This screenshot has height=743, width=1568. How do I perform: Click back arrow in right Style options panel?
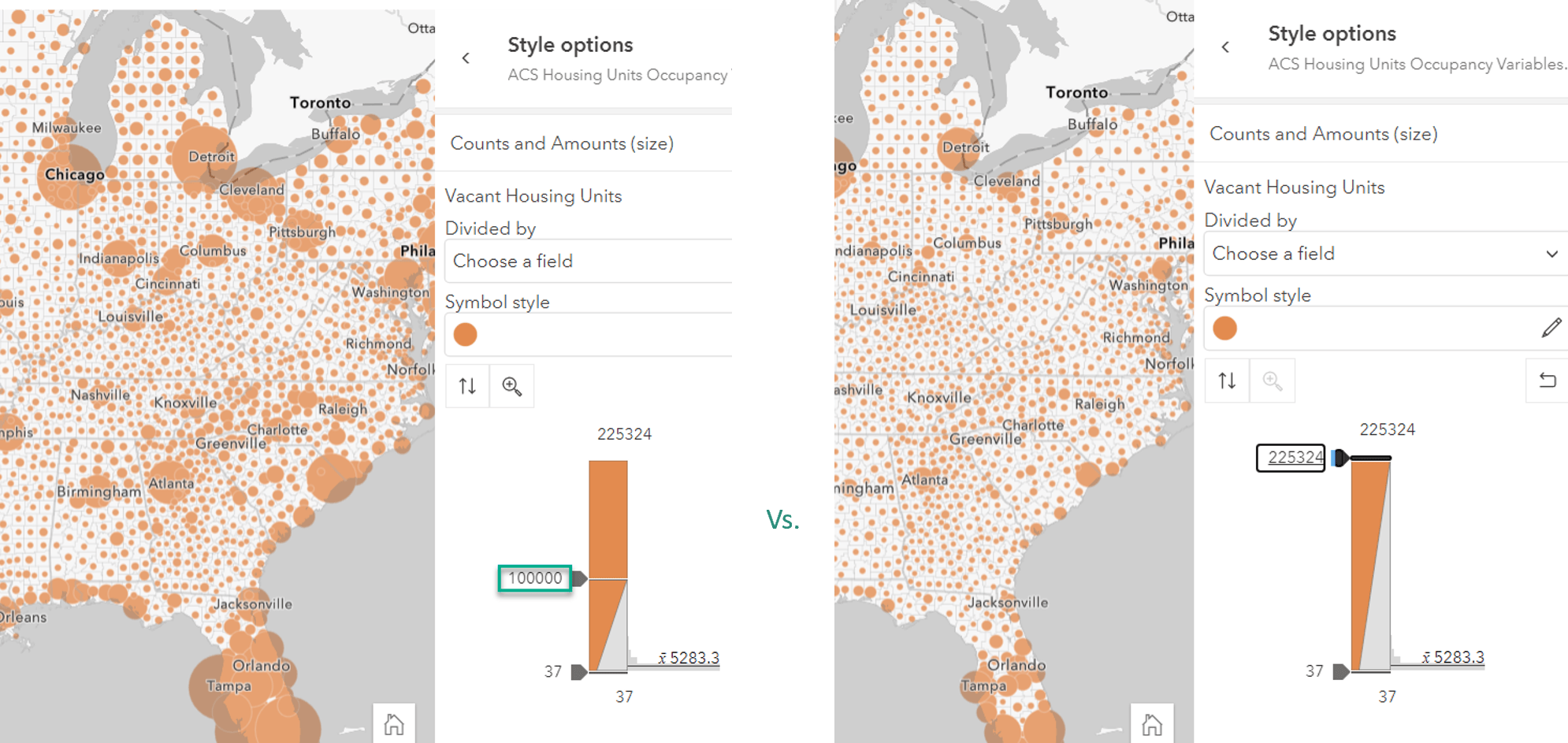[x=1225, y=47]
